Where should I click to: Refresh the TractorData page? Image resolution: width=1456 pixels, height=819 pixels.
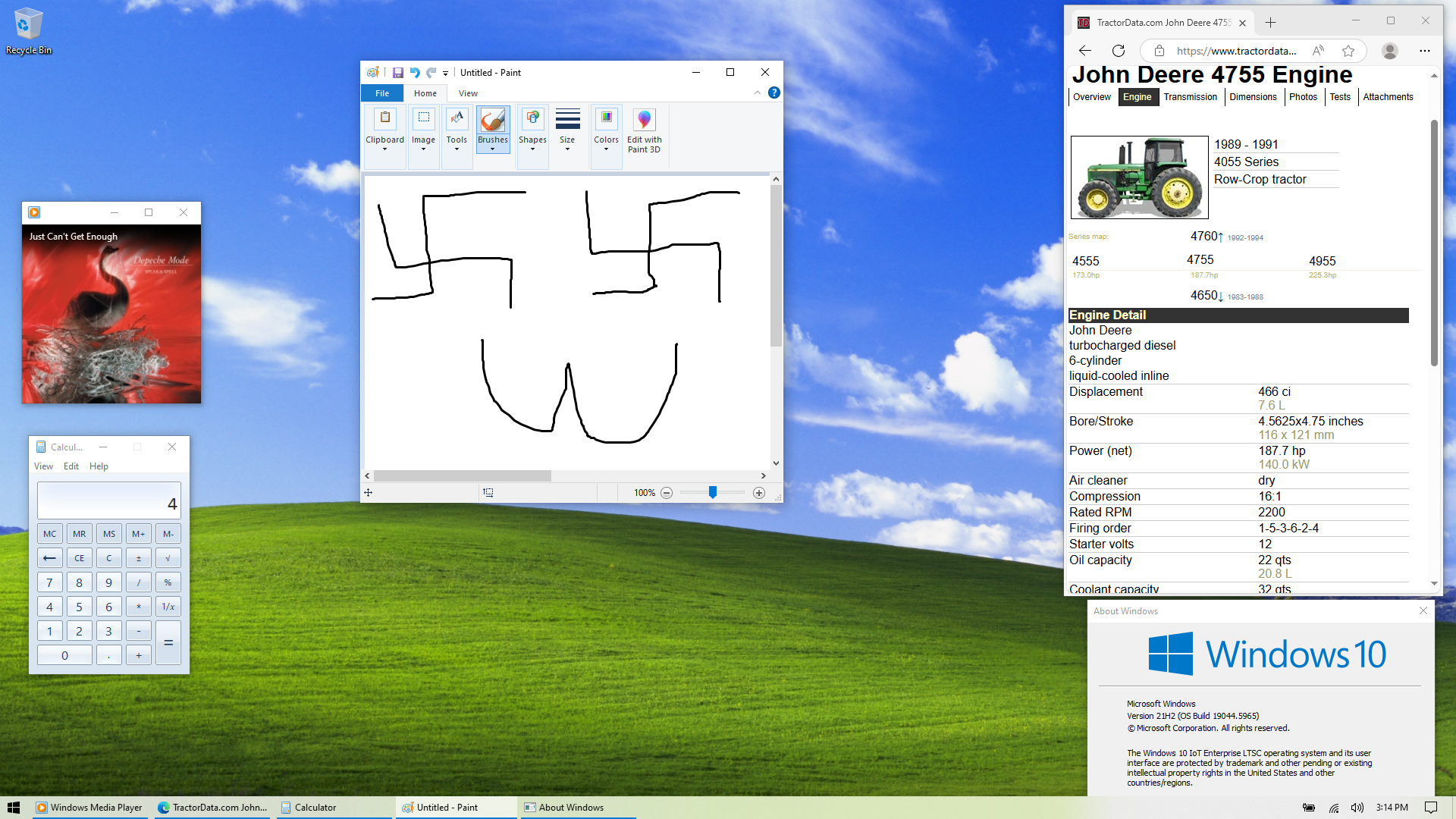(1119, 51)
